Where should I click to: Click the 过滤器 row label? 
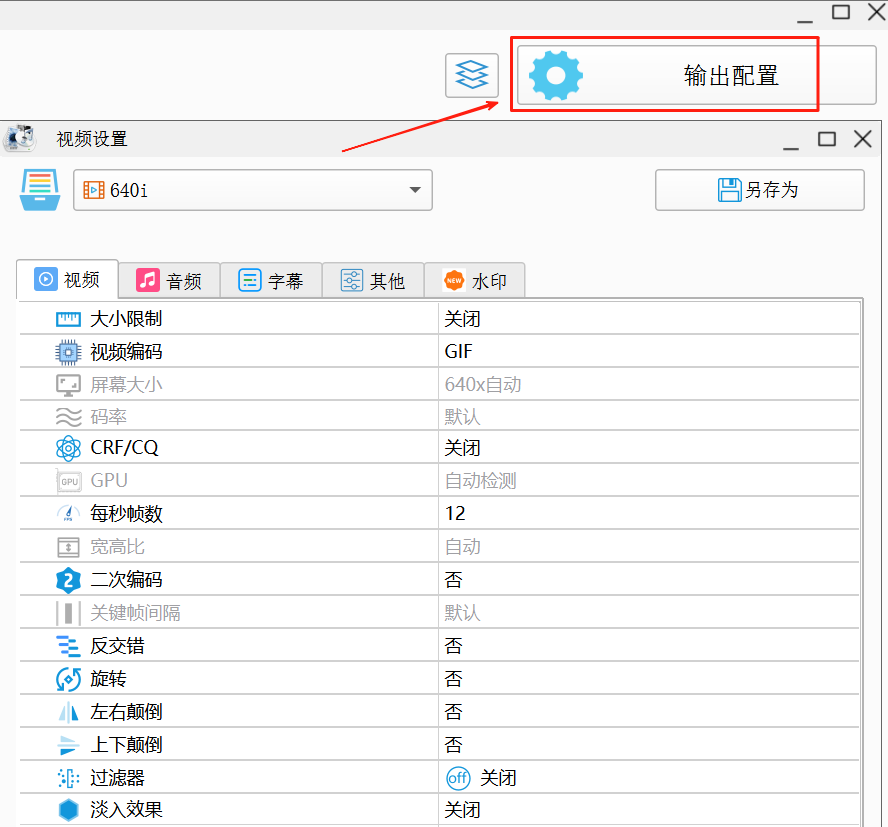point(117,778)
